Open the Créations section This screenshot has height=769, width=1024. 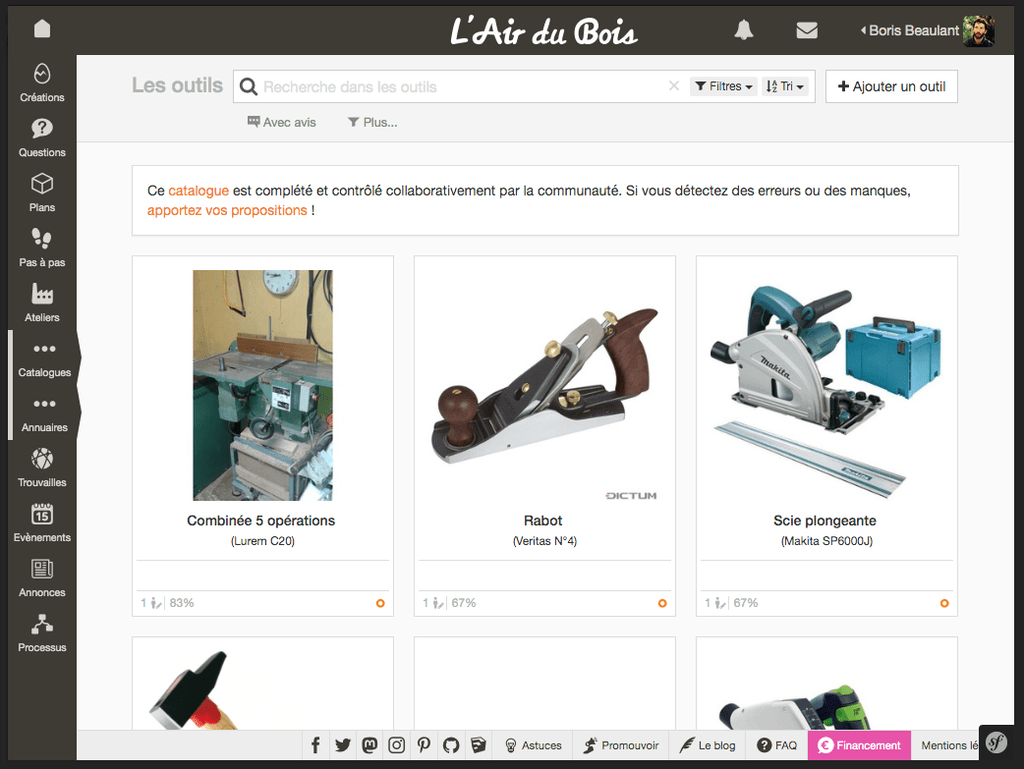[x=42, y=83]
